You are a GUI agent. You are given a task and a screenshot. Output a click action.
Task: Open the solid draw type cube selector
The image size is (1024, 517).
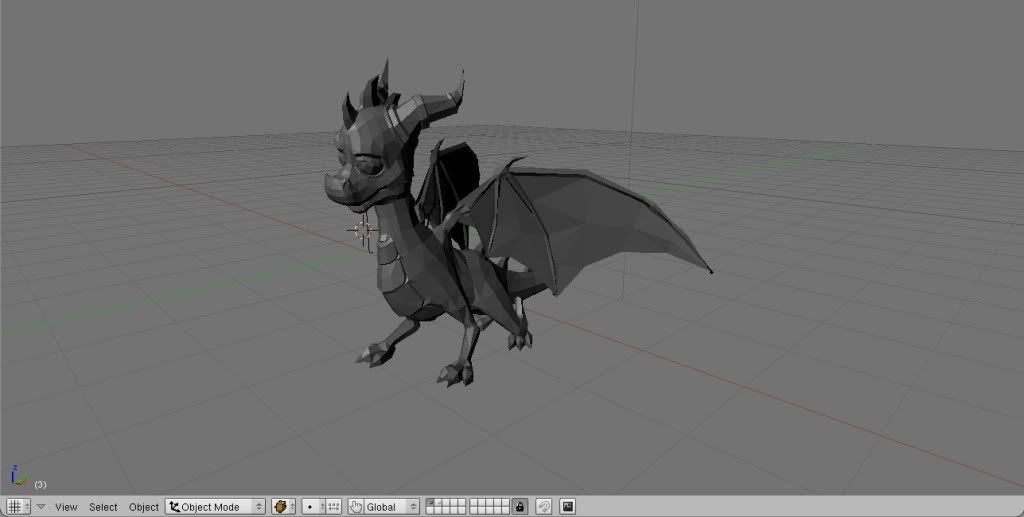283,507
